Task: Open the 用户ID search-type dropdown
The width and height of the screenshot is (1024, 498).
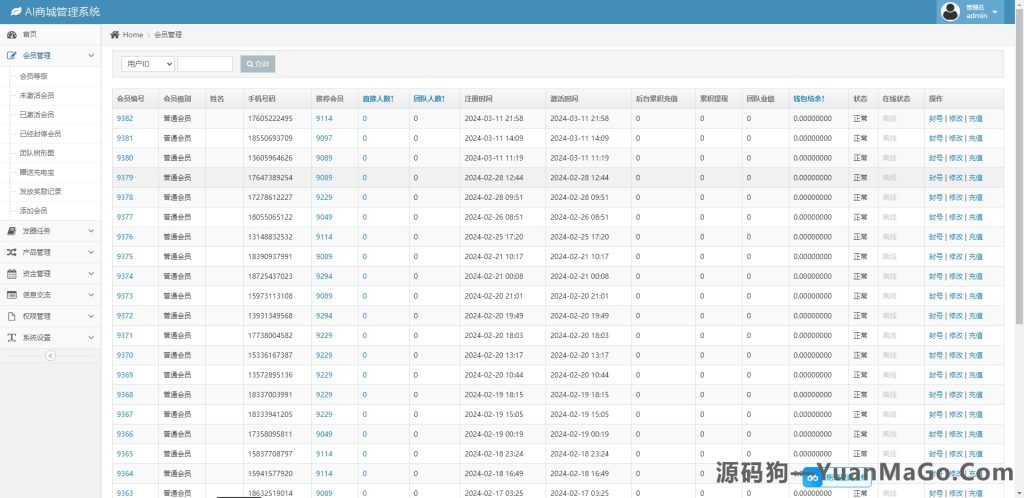Action: [148, 64]
